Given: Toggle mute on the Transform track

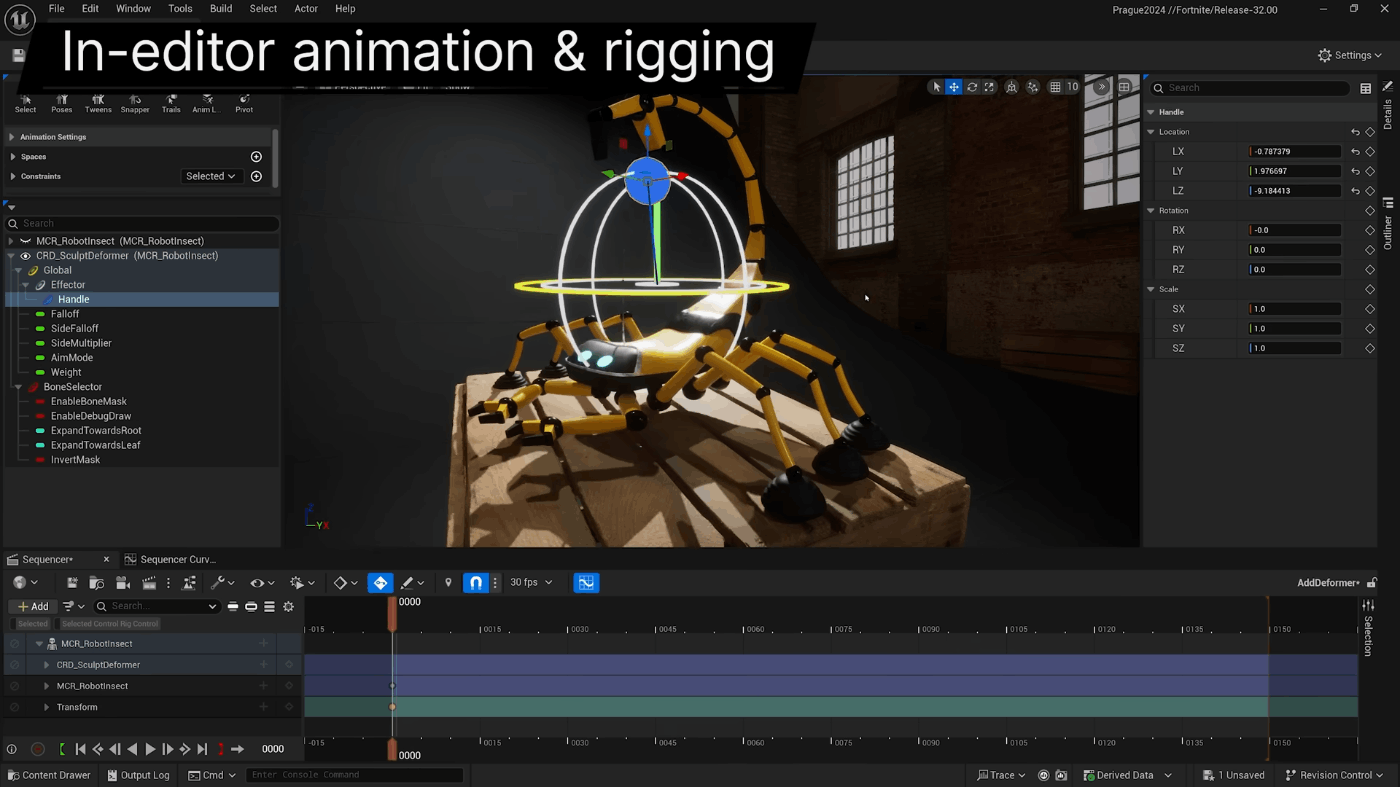Looking at the screenshot, I should (14, 707).
